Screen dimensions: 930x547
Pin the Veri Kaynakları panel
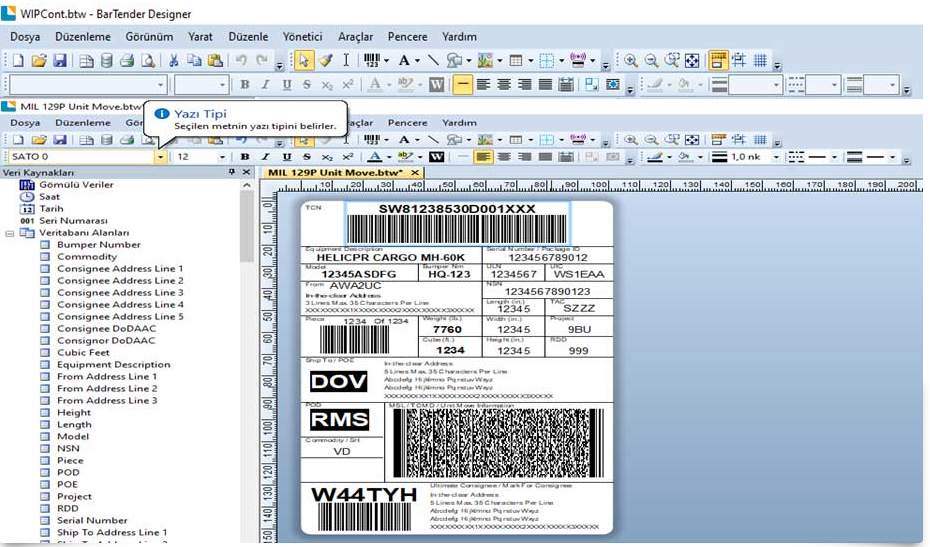232,172
